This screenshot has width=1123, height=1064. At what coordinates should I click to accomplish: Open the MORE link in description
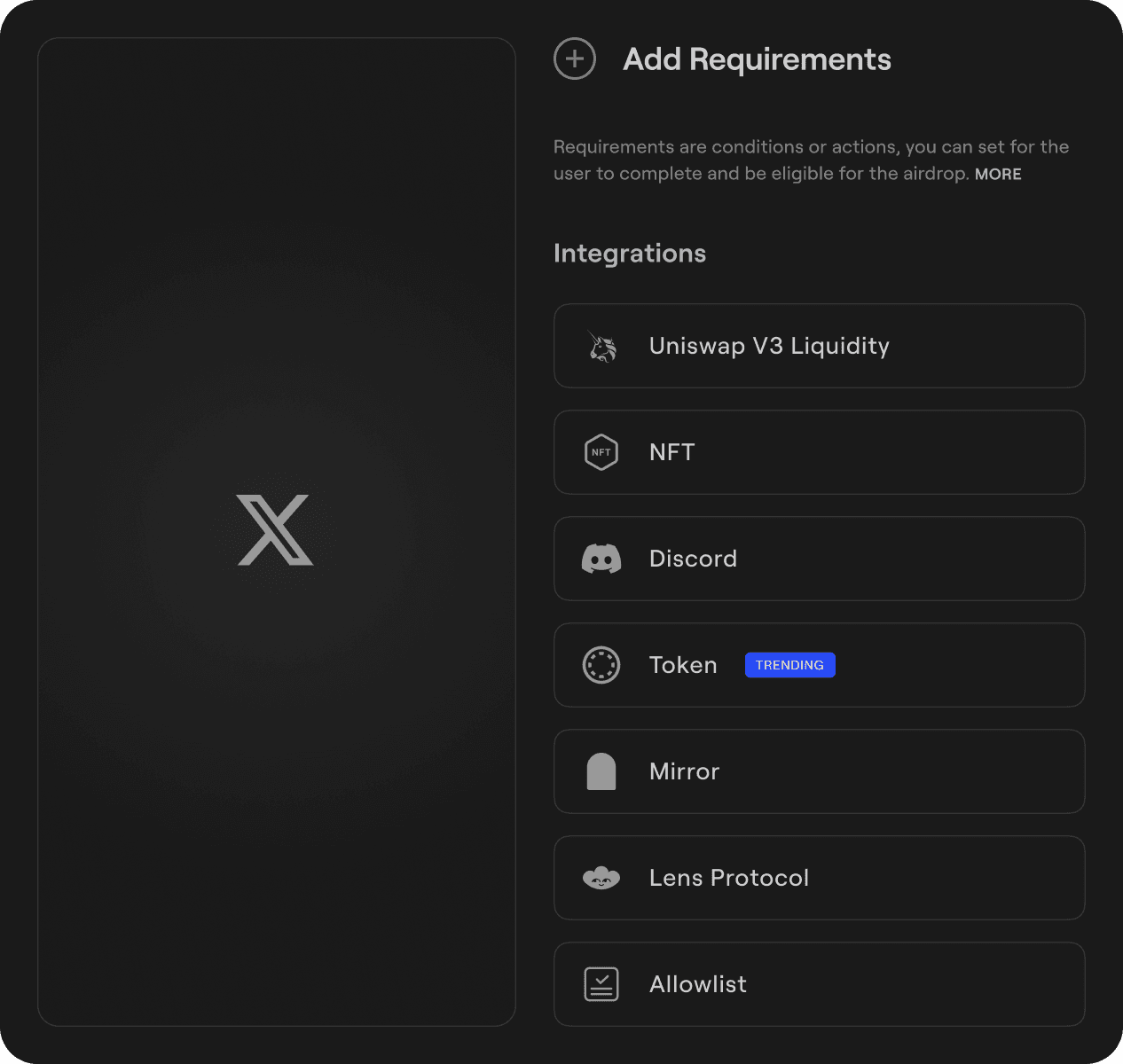[998, 174]
